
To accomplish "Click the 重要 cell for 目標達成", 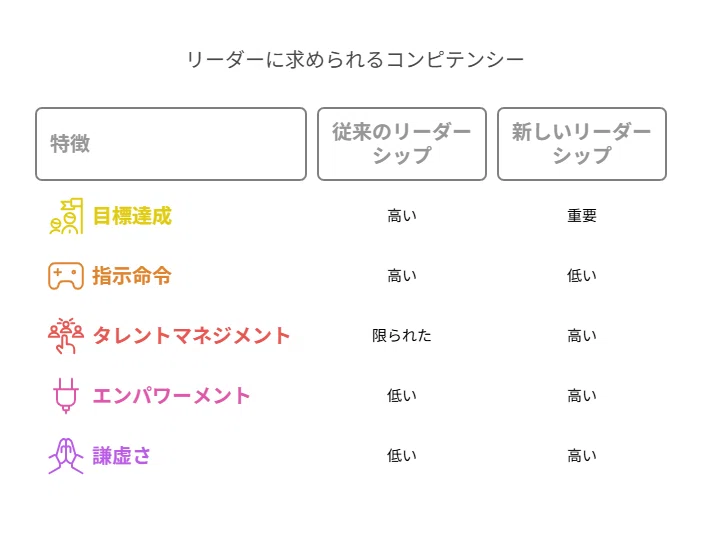I will 582,216.
